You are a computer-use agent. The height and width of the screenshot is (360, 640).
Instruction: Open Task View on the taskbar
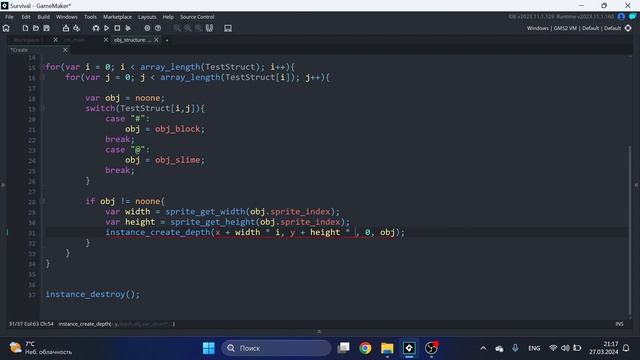click(344, 348)
